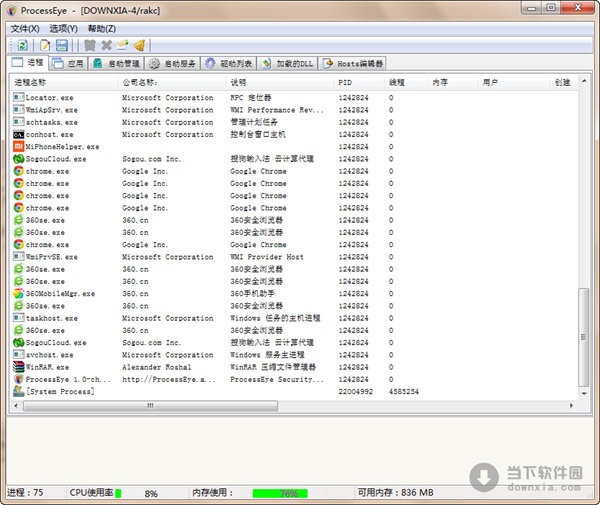Viewport: 600px width, 505px height.
Task: Sort by the 说明 column header
Action: click(x=280, y=82)
